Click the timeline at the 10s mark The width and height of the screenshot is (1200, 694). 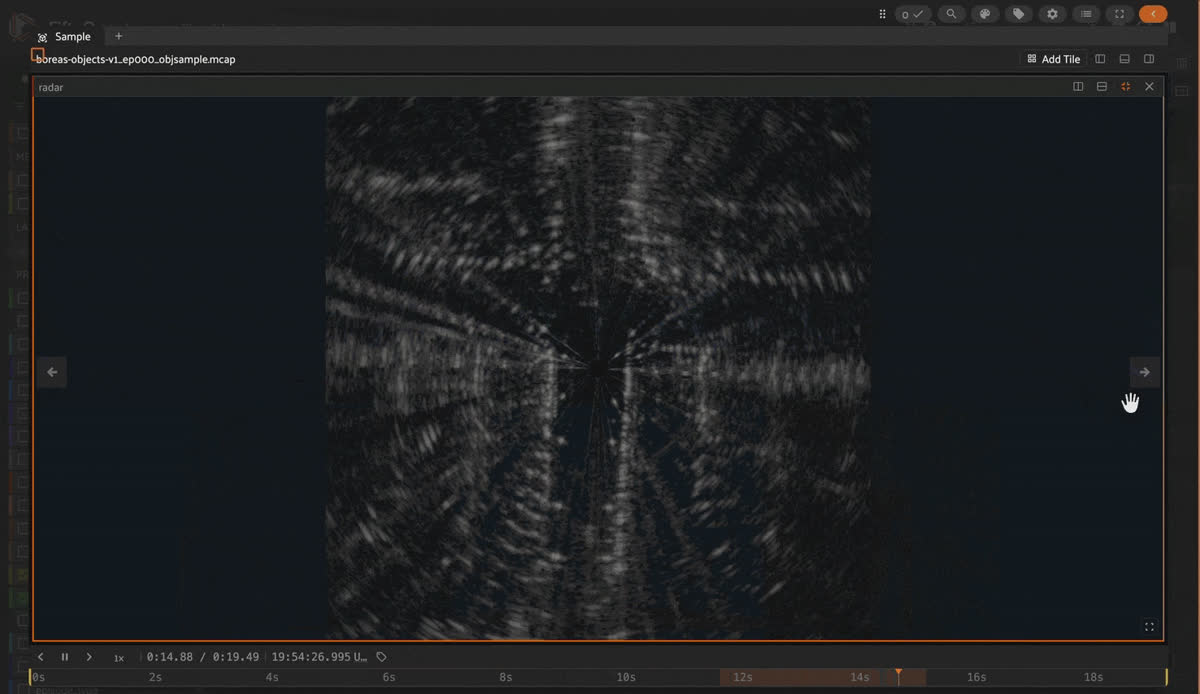[x=626, y=677]
